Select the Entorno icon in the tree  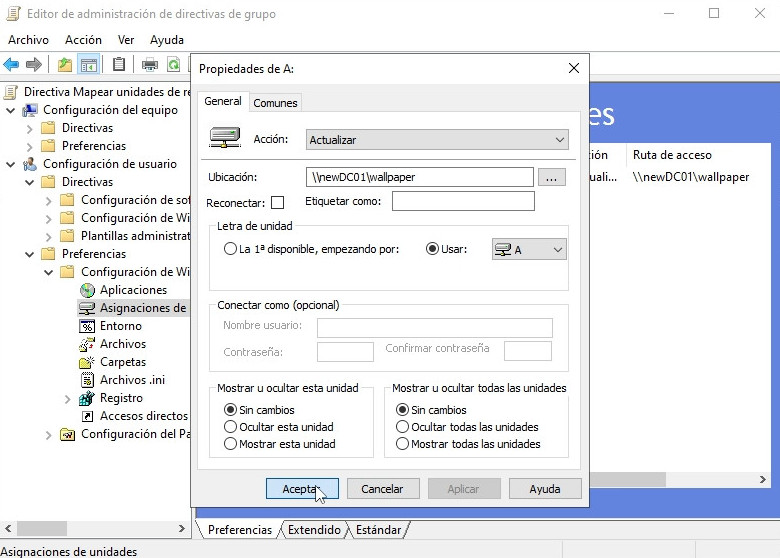click(87, 326)
